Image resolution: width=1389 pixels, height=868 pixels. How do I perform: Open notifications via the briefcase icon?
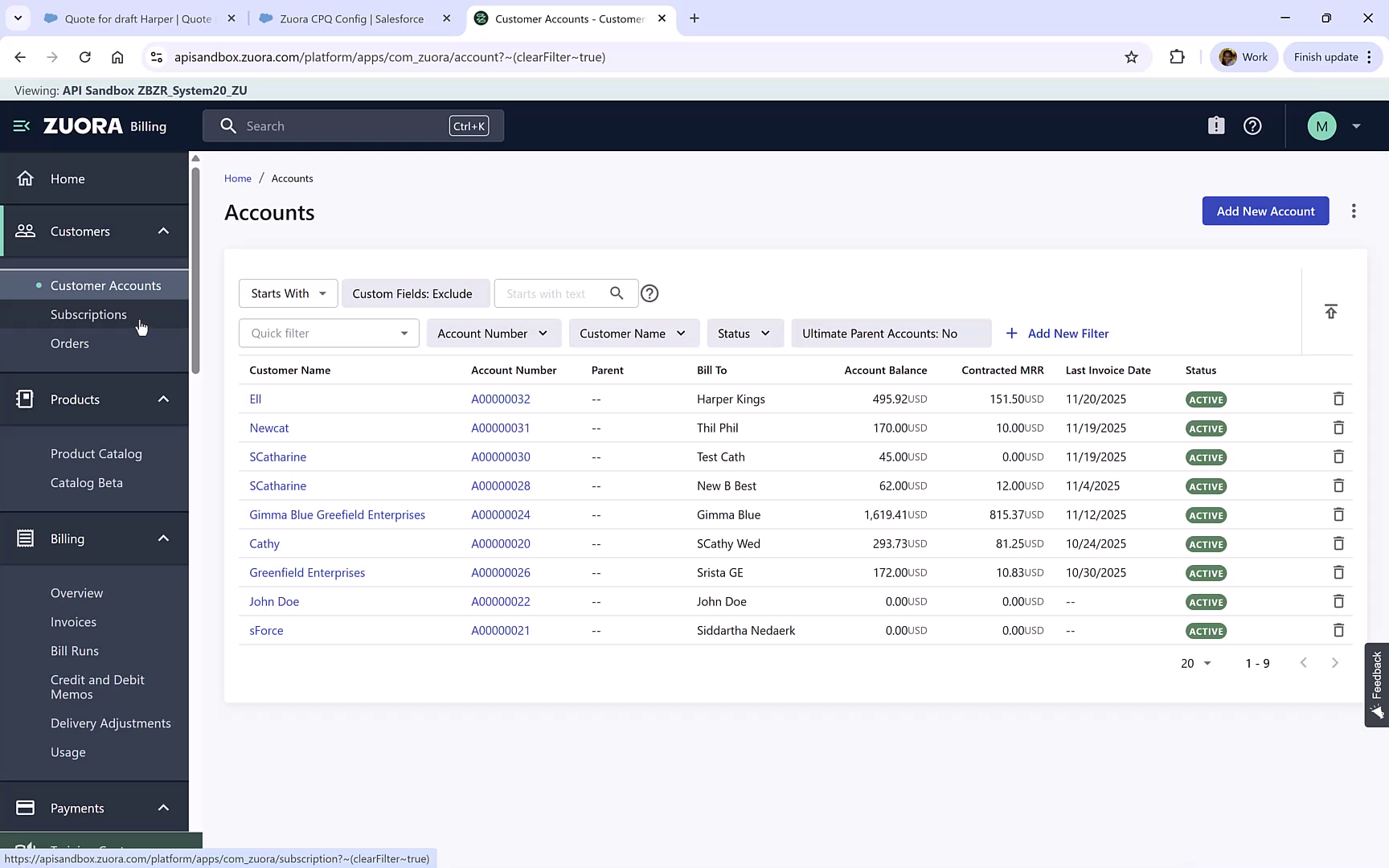[1216, 125]
